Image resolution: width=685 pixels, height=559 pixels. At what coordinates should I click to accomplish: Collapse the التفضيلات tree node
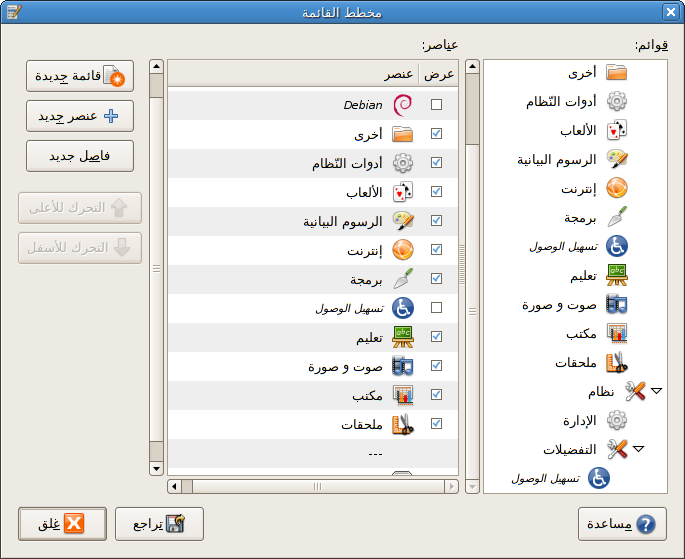click(x=638, y=449)
